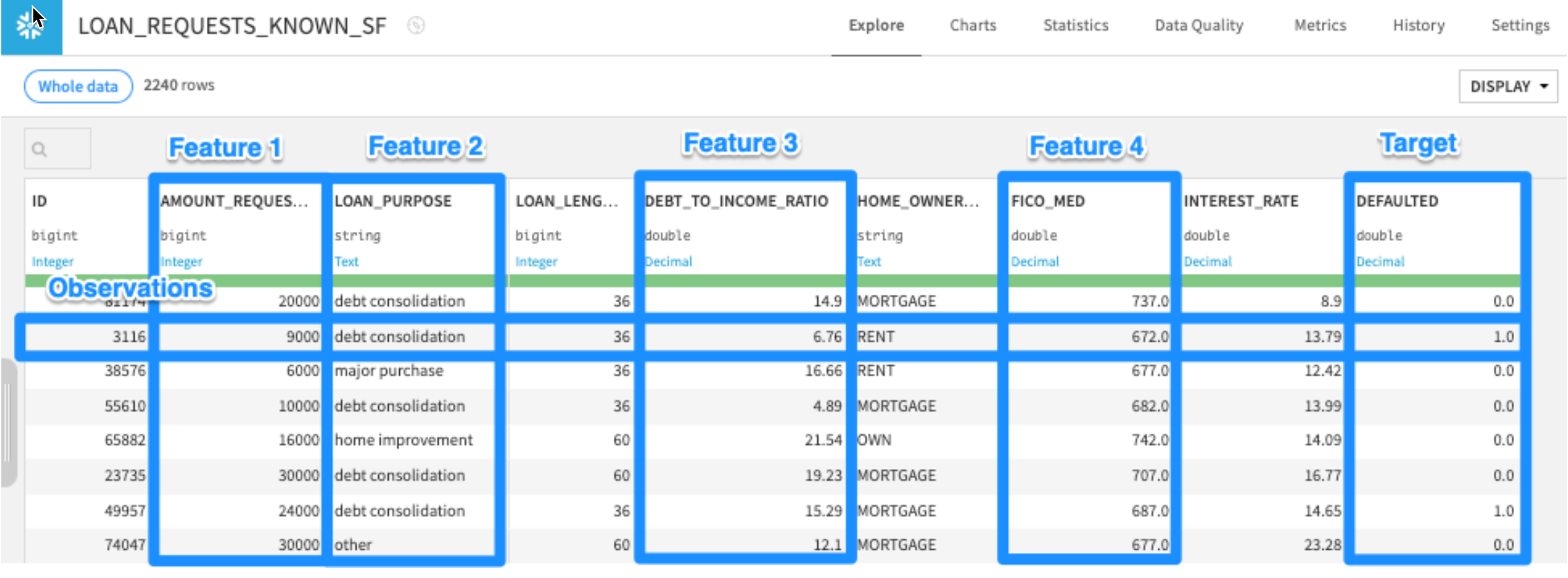Switch to the Statistics tab

(1076, 26)
